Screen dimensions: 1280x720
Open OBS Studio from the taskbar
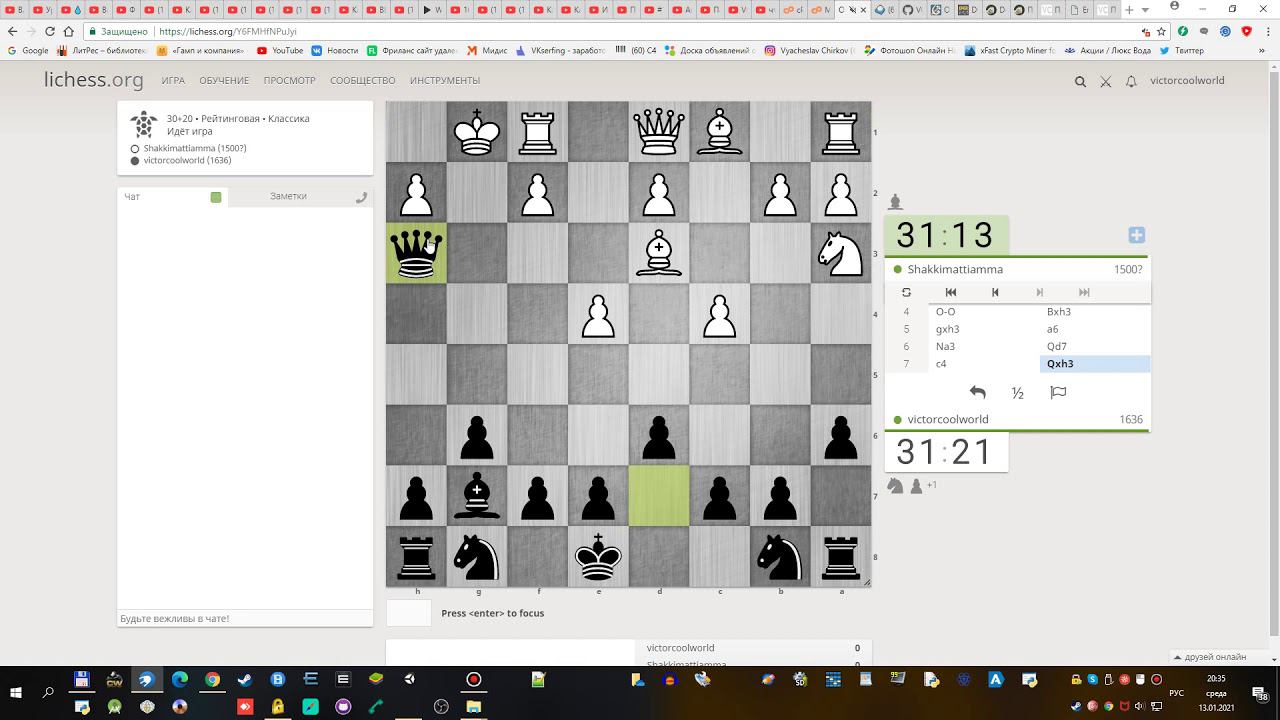441,707
